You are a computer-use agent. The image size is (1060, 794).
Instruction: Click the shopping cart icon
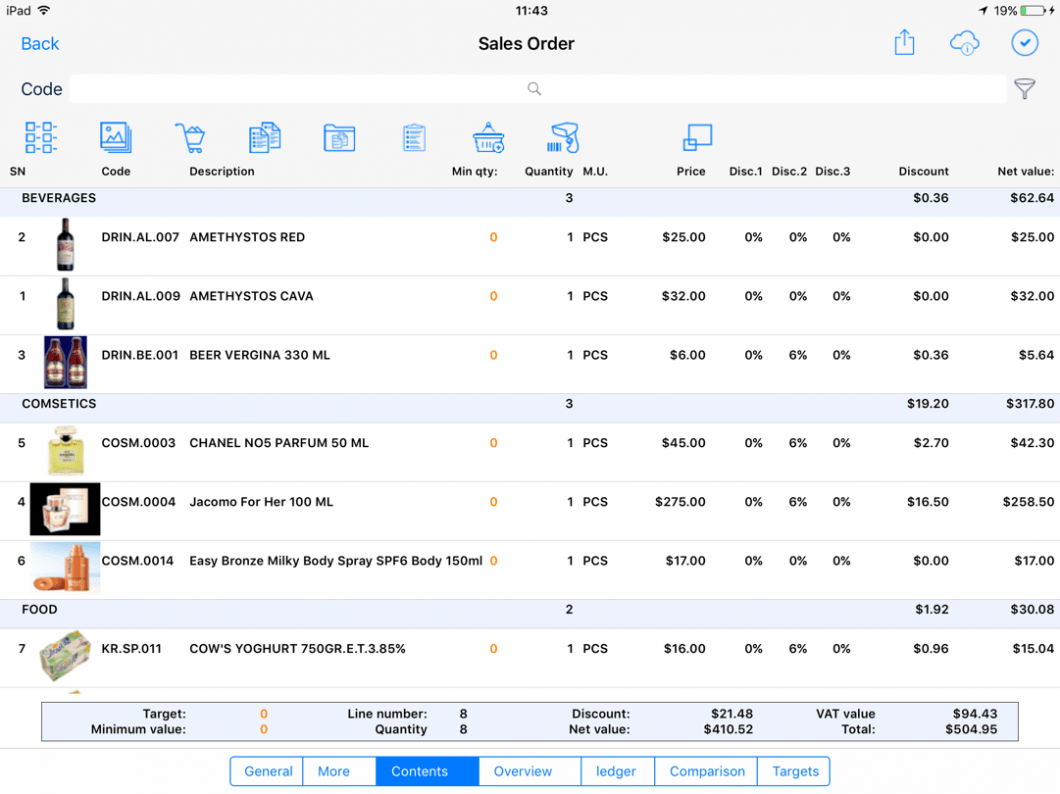point(190,138)
